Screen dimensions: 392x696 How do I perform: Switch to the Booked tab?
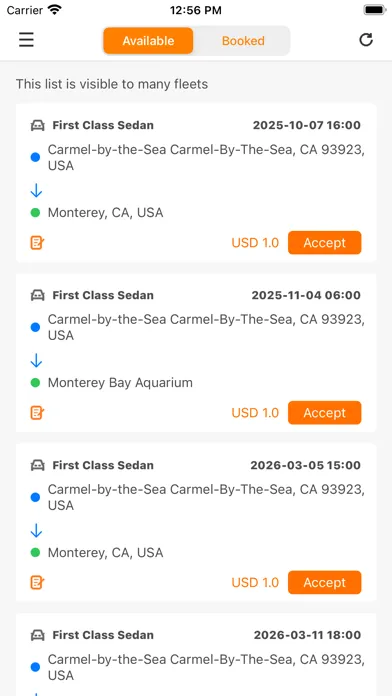point(243,41)
